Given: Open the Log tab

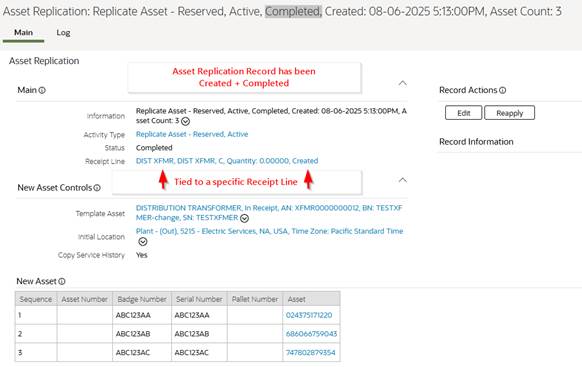Looking at the screenshot, I should point(63,33).
